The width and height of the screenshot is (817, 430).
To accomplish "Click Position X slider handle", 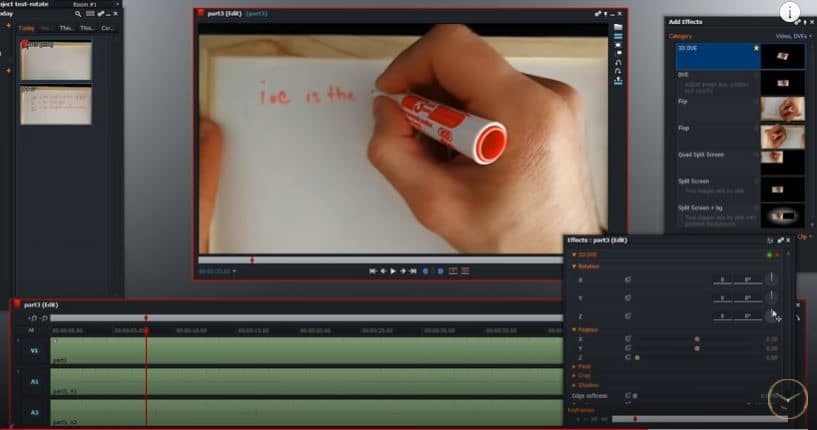I will 697,339.
